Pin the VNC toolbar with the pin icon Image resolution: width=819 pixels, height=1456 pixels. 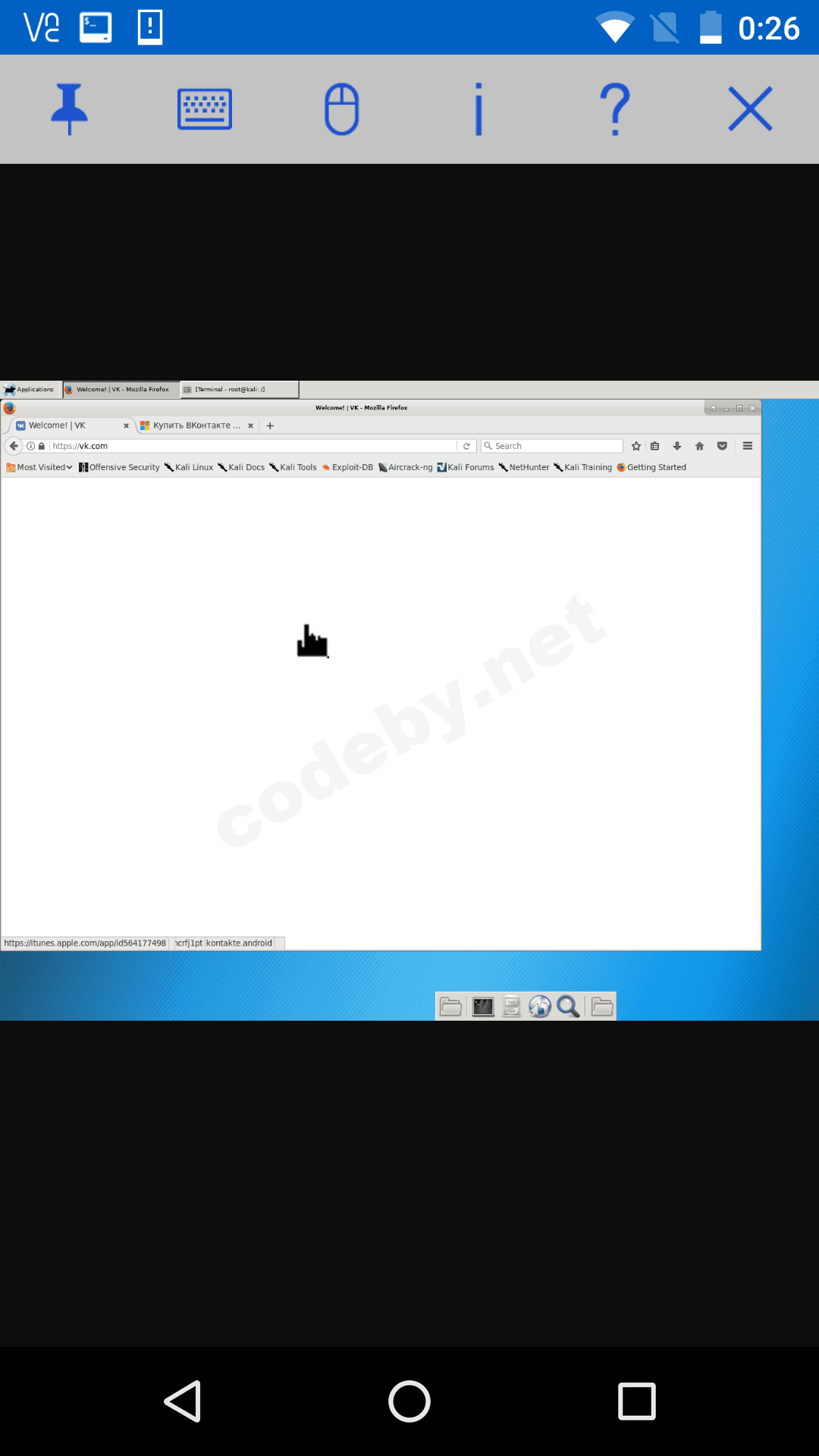[x=69, y=109]
